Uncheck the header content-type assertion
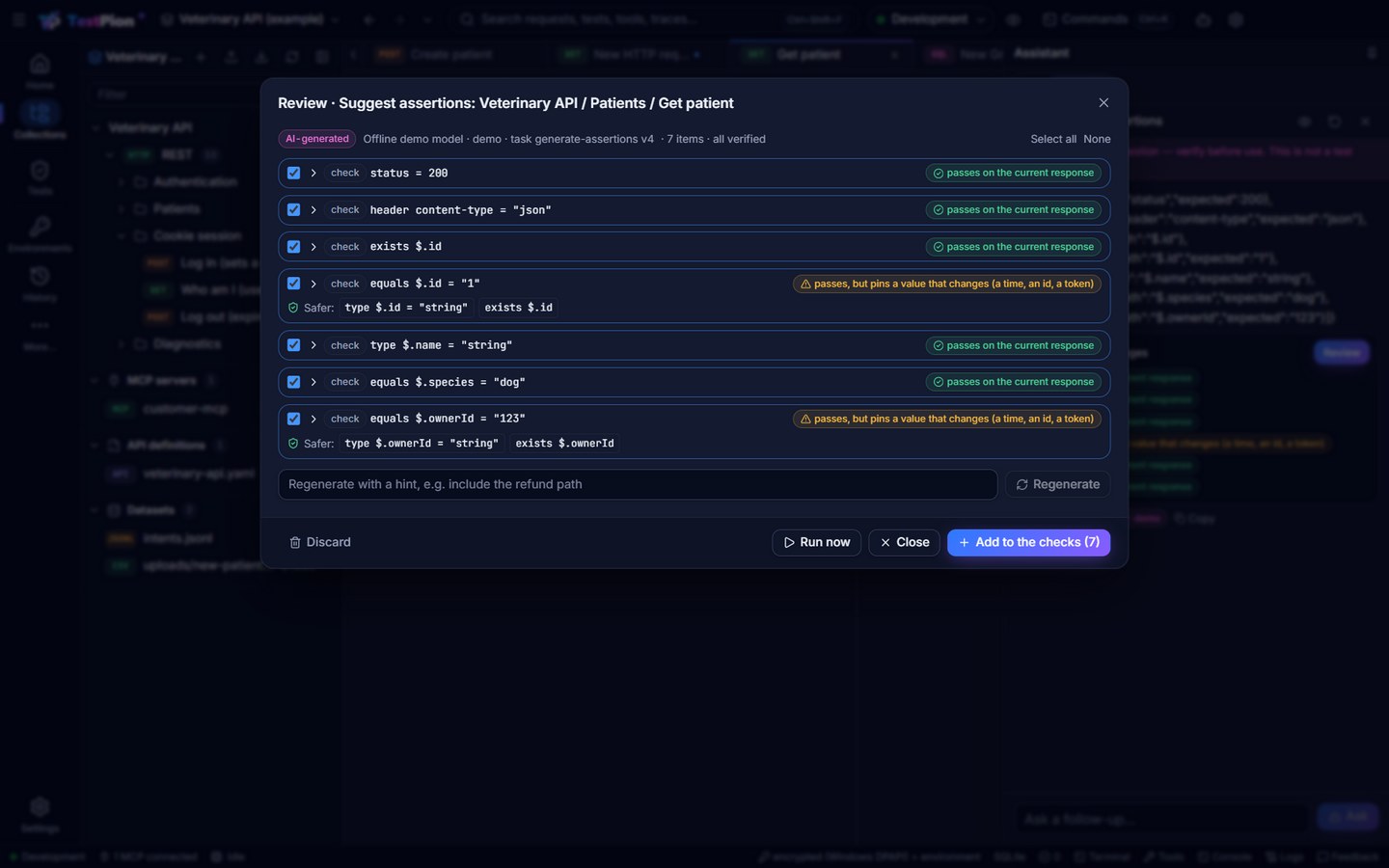The height and width of the screenshot is (868, 1389). [x=294, y=209]
